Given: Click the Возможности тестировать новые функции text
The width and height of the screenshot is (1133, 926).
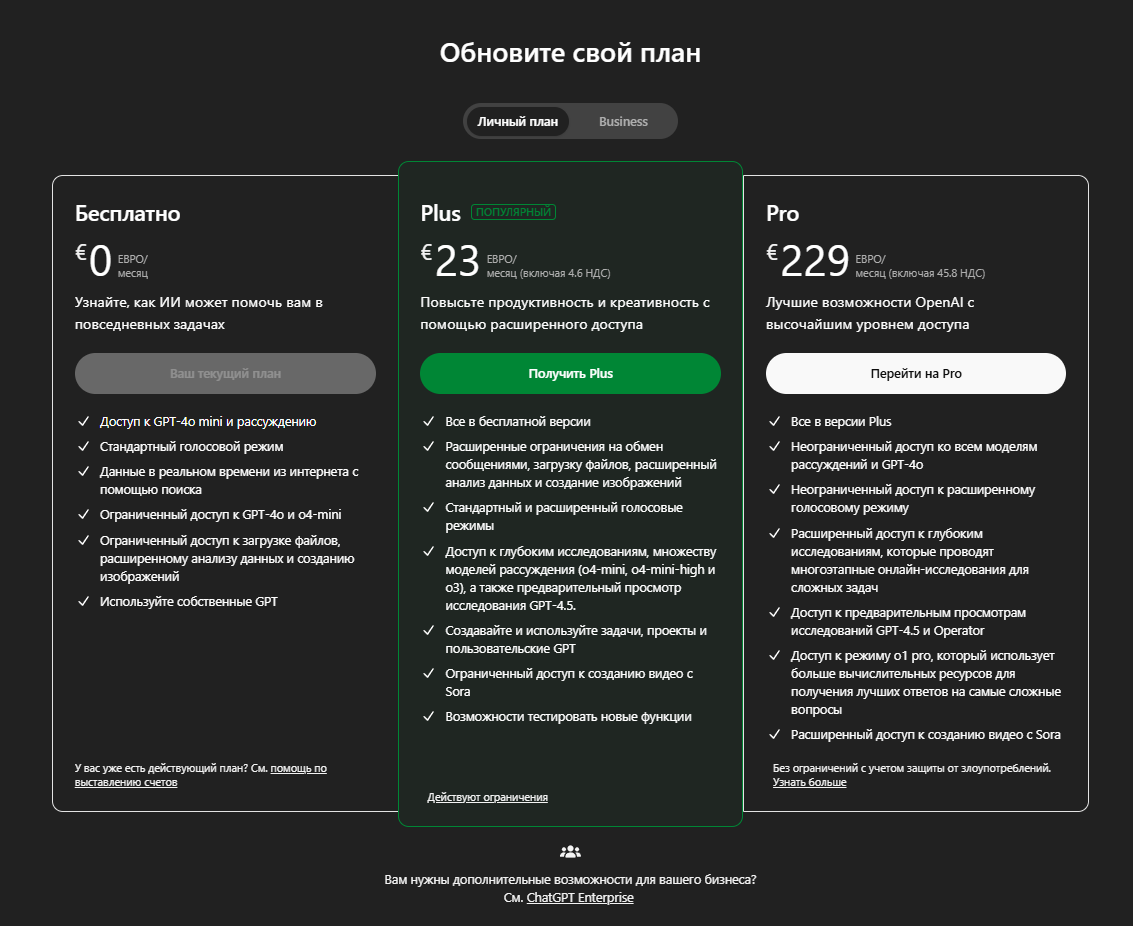Looking at the screenshot, I should (569, 717).
